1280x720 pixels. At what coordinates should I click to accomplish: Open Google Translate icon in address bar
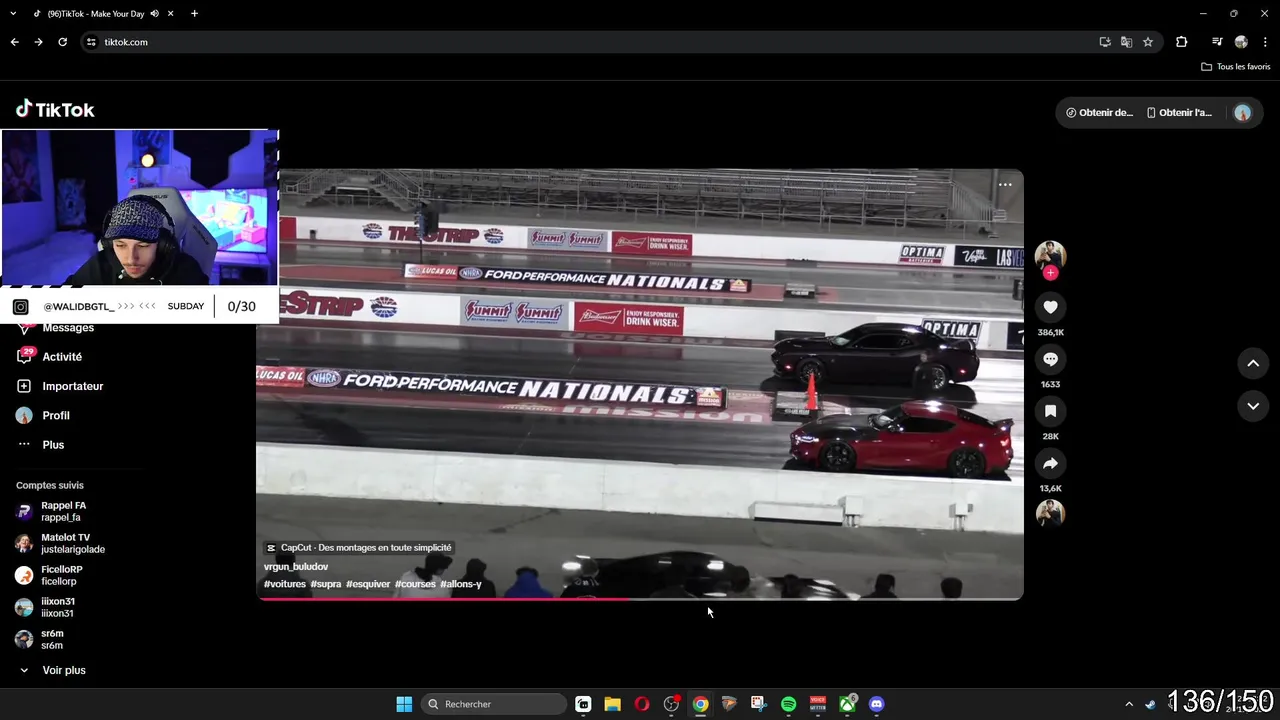(x=1126, y=42)
